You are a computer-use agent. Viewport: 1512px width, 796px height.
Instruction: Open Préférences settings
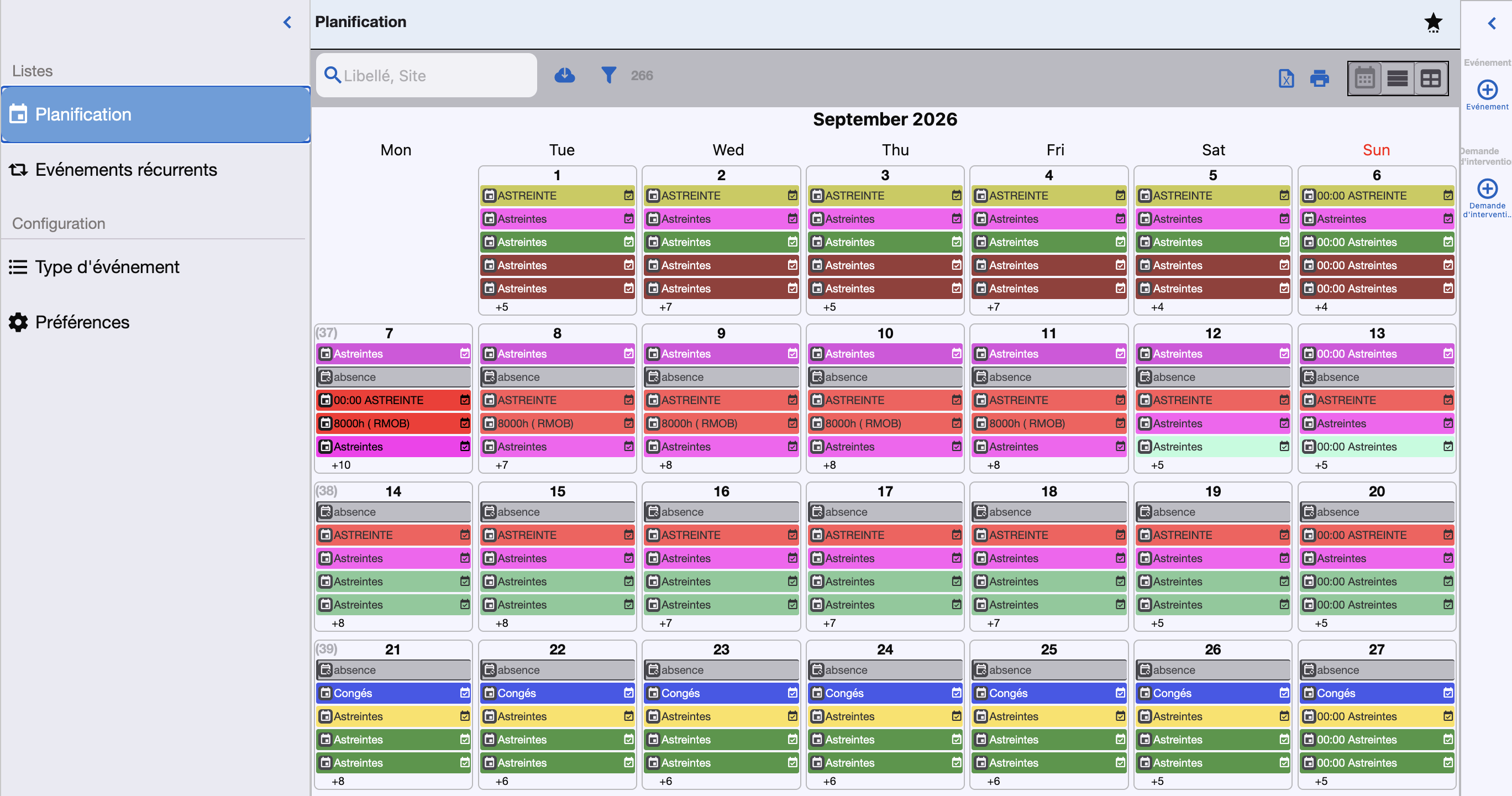155,322
